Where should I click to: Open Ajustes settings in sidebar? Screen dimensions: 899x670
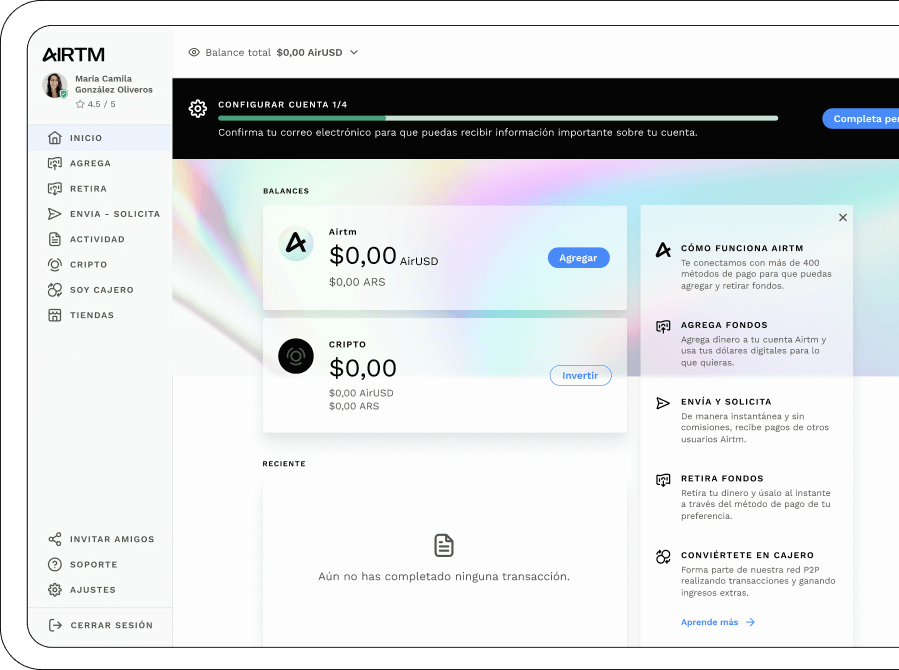[92, 590]
